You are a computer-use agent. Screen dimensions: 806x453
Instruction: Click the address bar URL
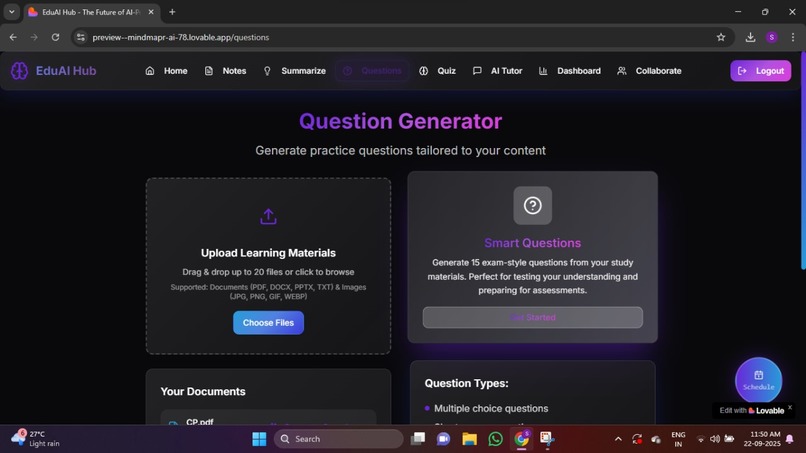pos(180,38)
